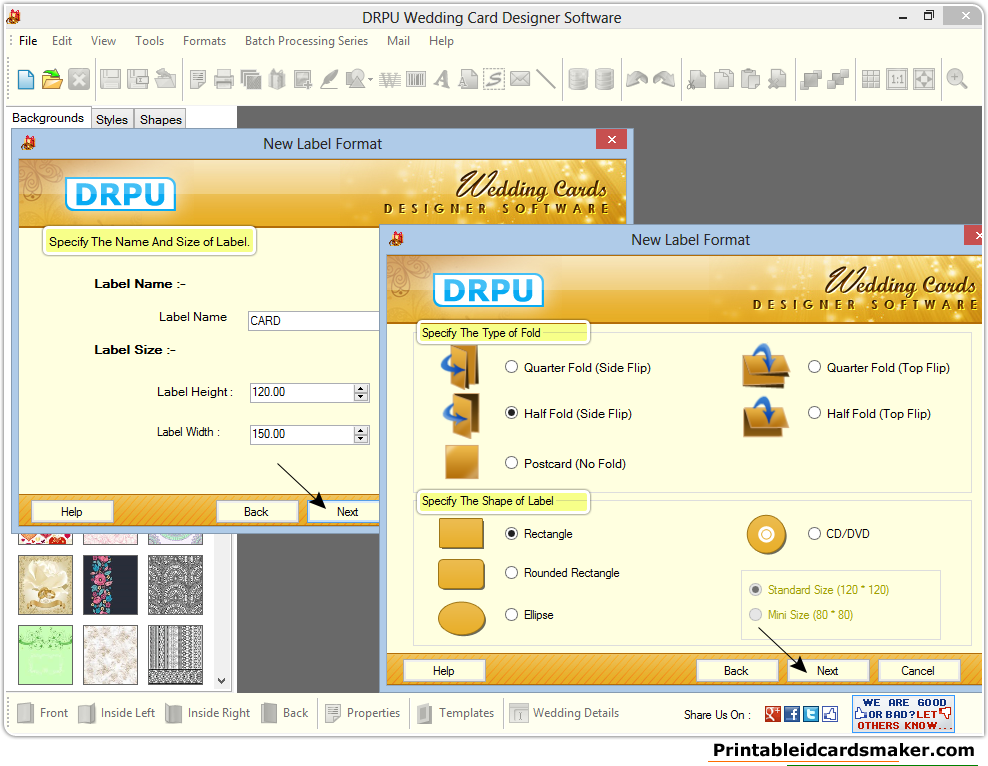Click the Label Name input field
This screenshot has height=766, width=988.
[x=313, y=321]
